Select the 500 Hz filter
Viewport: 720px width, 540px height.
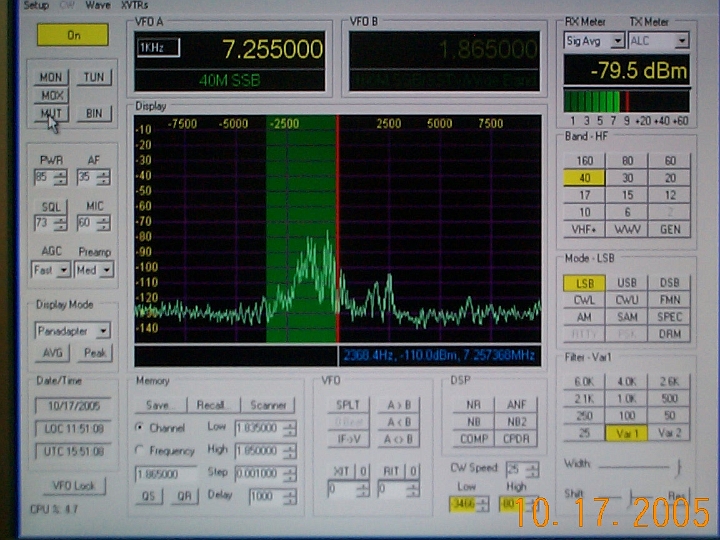670,399
